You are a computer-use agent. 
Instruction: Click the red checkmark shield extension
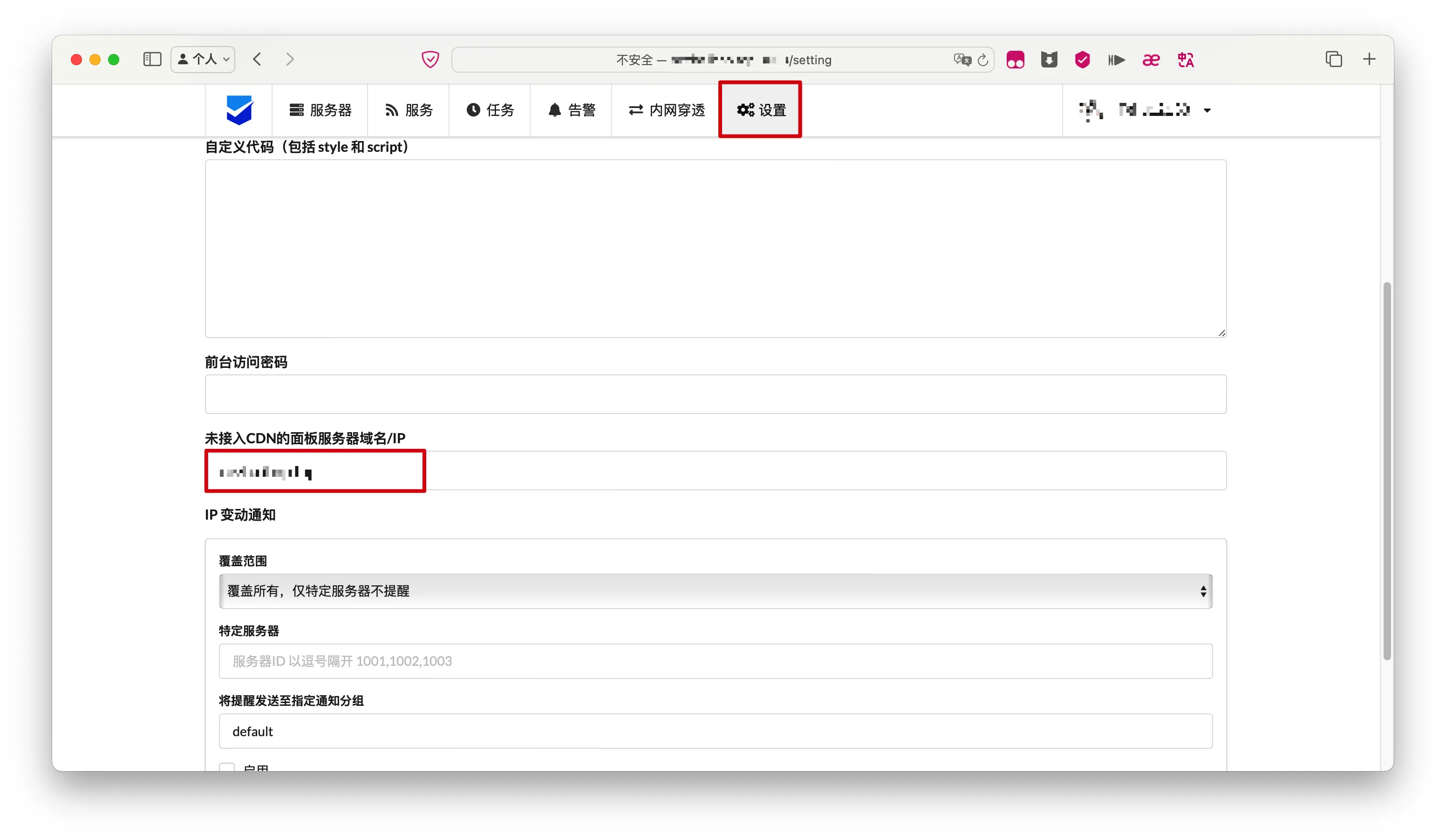[1082, 60]
